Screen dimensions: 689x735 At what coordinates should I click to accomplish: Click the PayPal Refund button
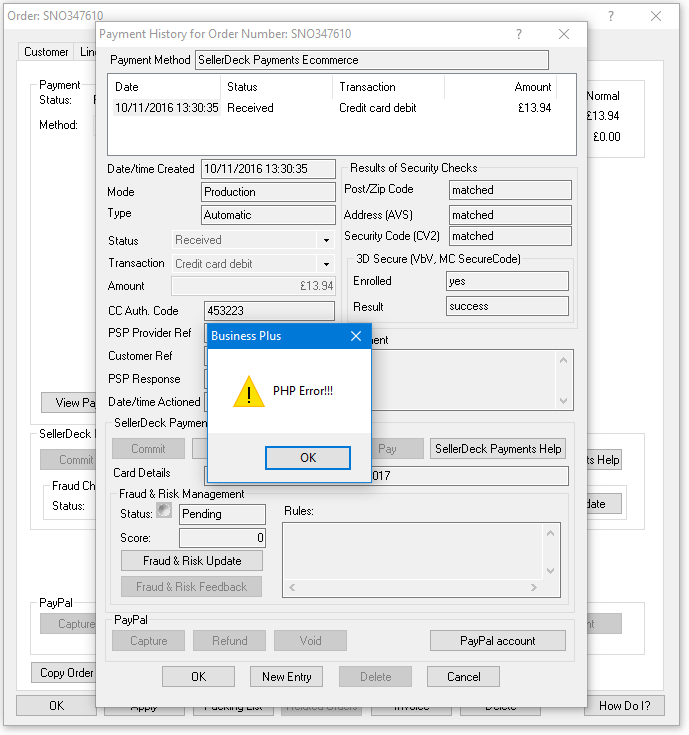[x=229, y=640]
